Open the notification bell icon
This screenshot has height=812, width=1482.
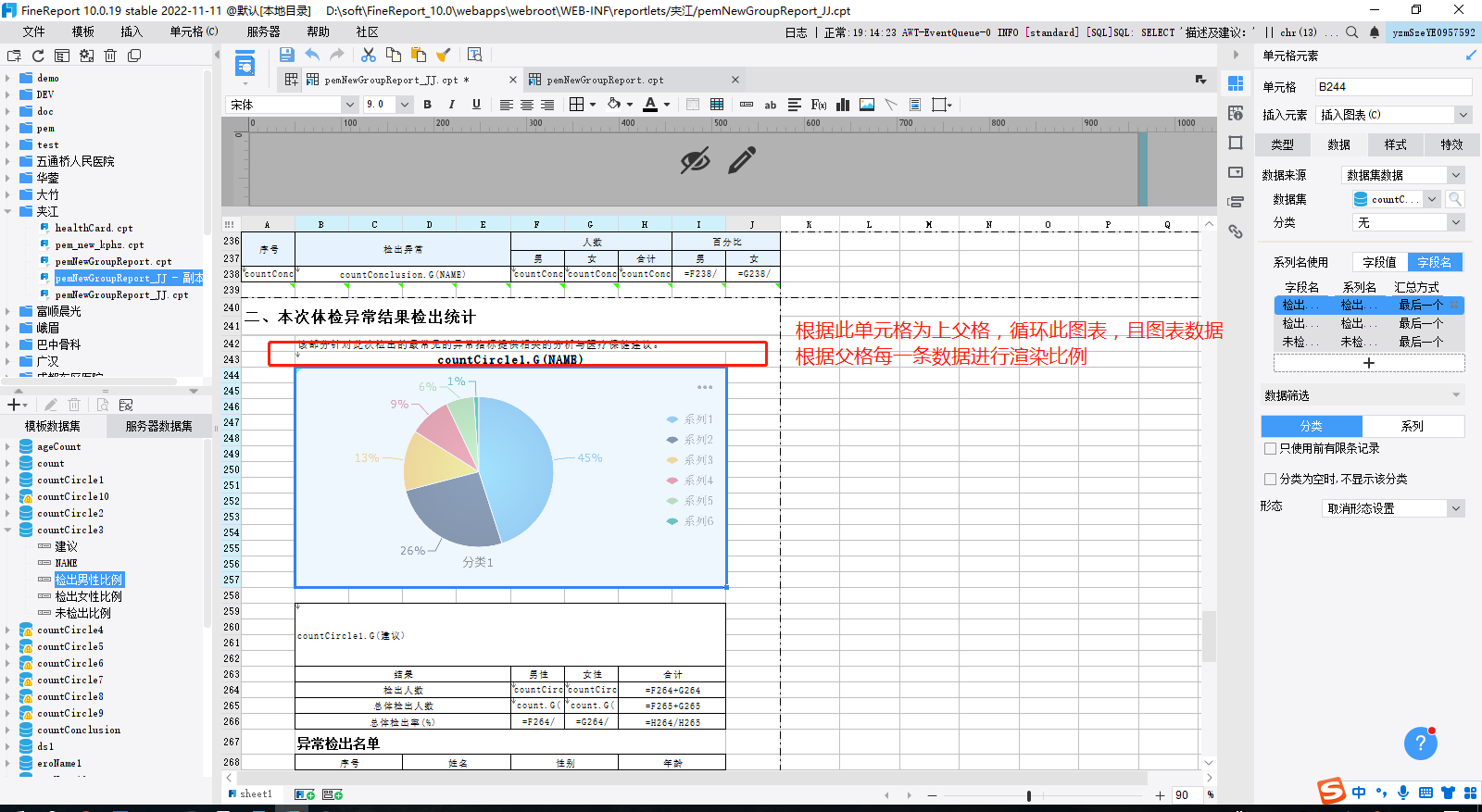1375,32
